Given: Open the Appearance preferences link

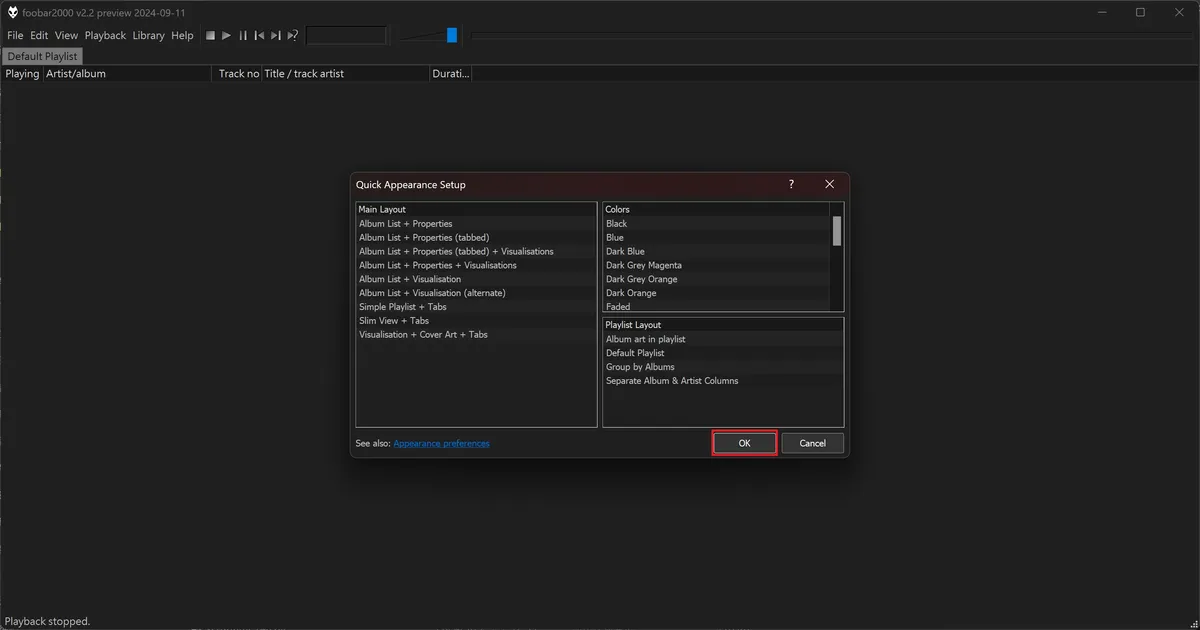Looking at the screenshot, I should pyautogui.click(x=442, y=443).
